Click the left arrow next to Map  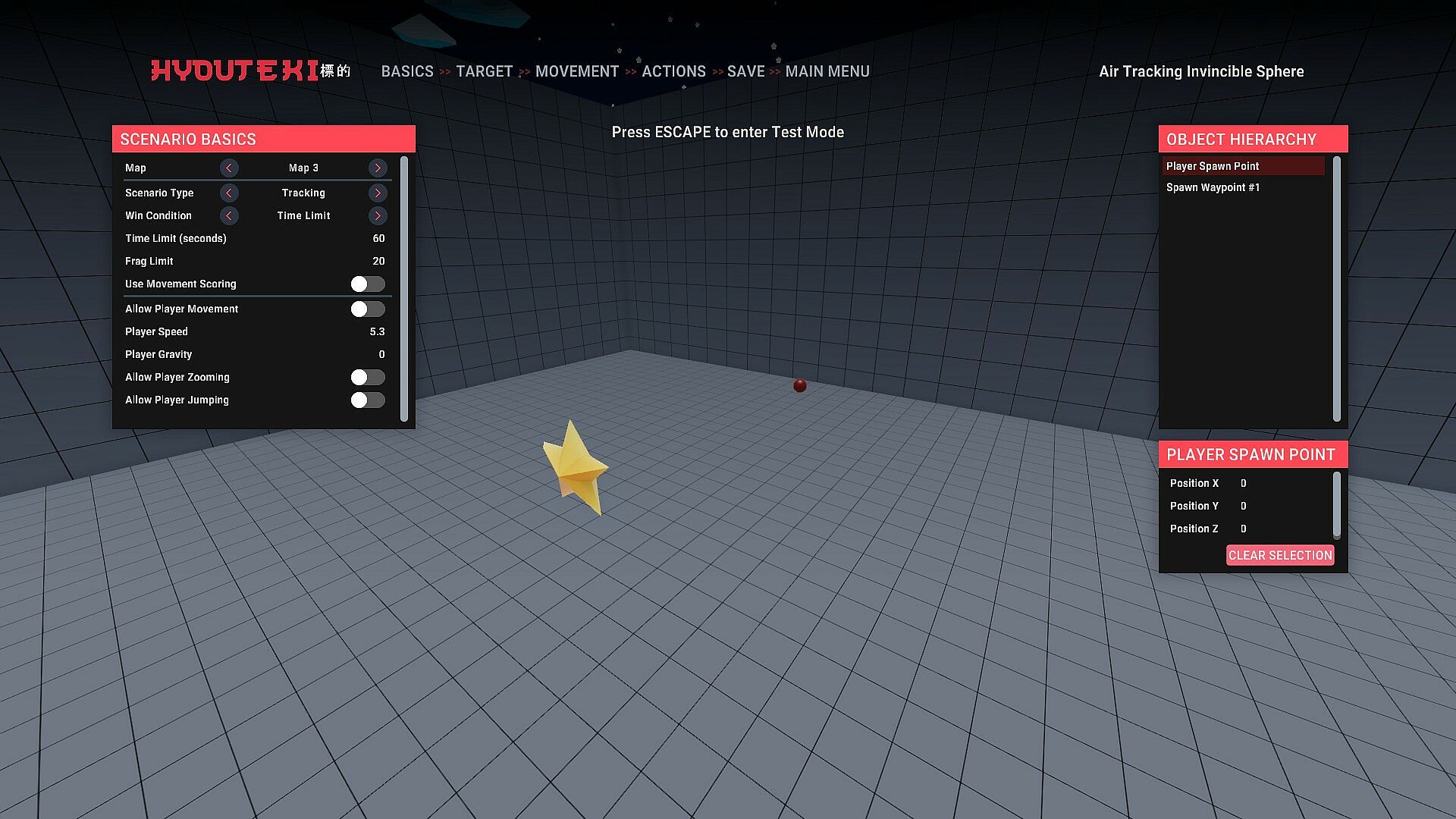[x=229, y=168]
